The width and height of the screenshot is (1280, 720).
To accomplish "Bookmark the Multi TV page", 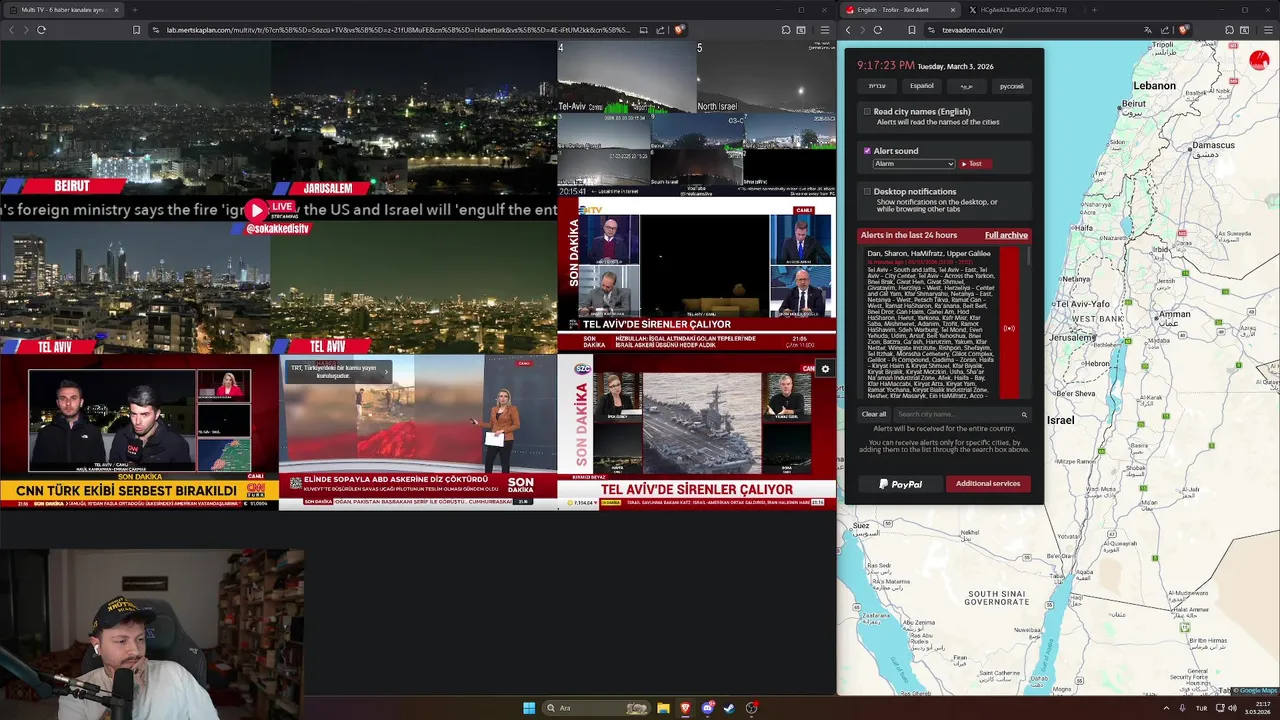I will pyautogui.click(x=137, y=30).
